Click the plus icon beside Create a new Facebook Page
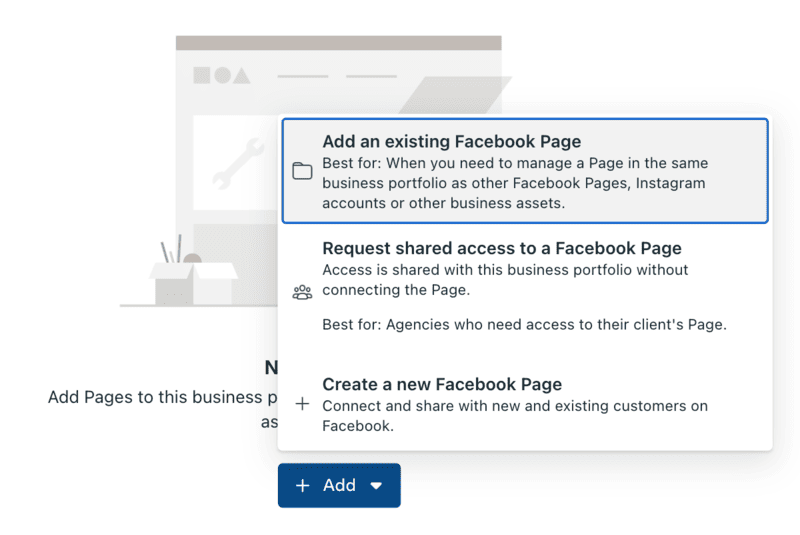 302,405
